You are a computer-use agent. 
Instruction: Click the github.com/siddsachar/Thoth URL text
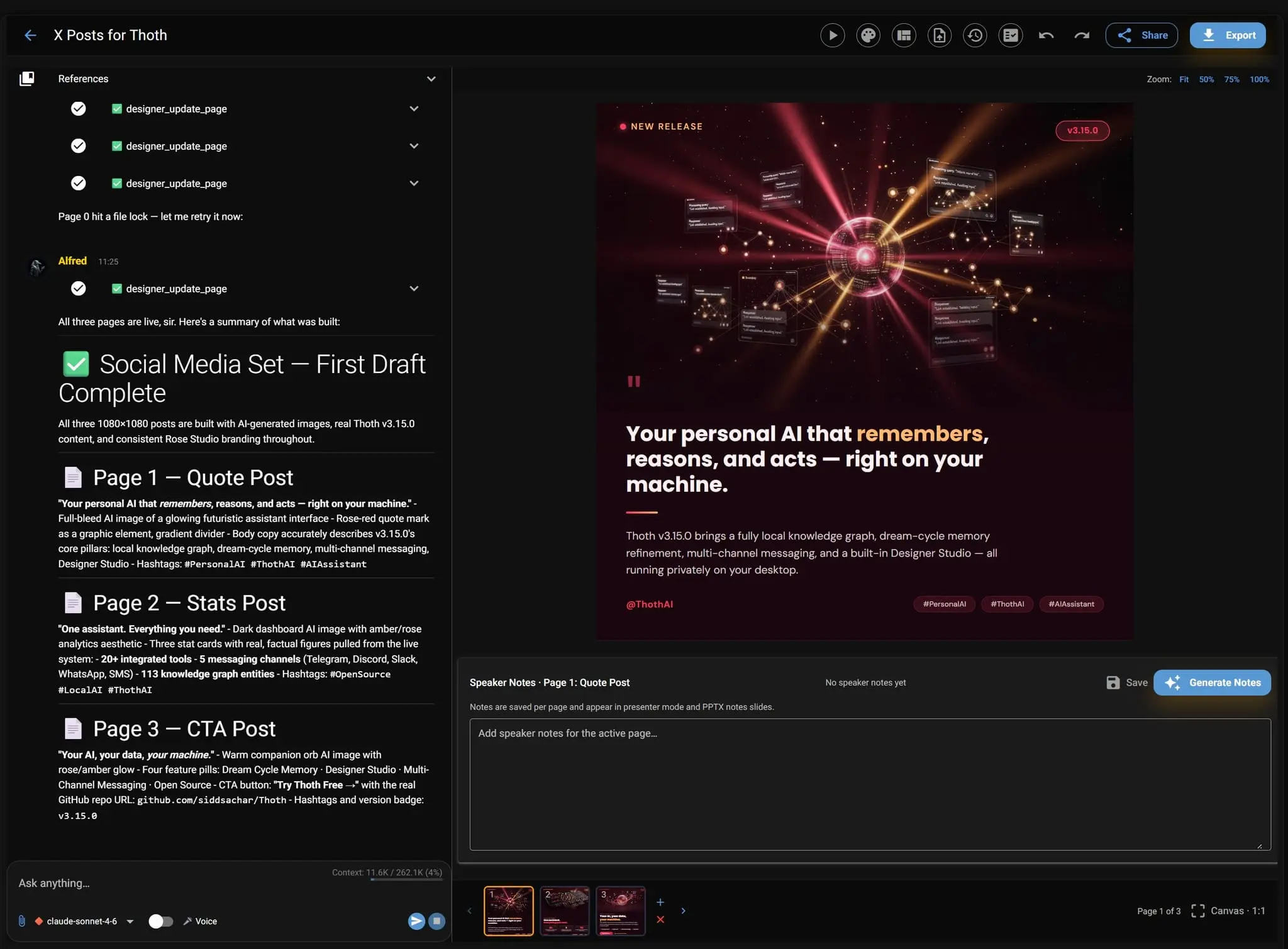pos(212,800)
